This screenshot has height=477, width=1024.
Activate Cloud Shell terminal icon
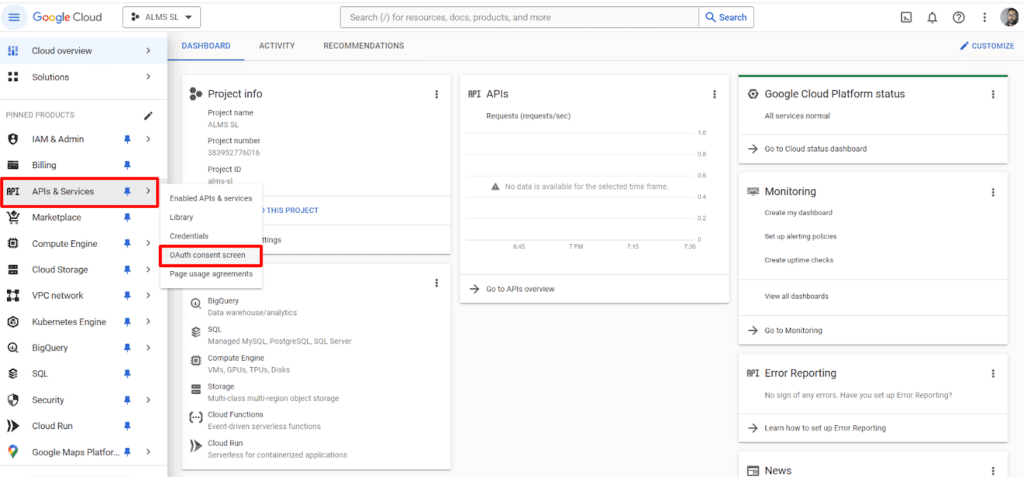point(906,18)
